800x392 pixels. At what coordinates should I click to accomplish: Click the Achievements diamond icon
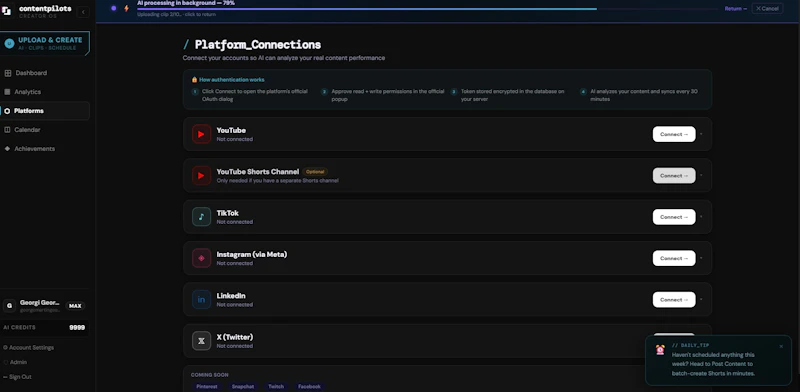7,149
